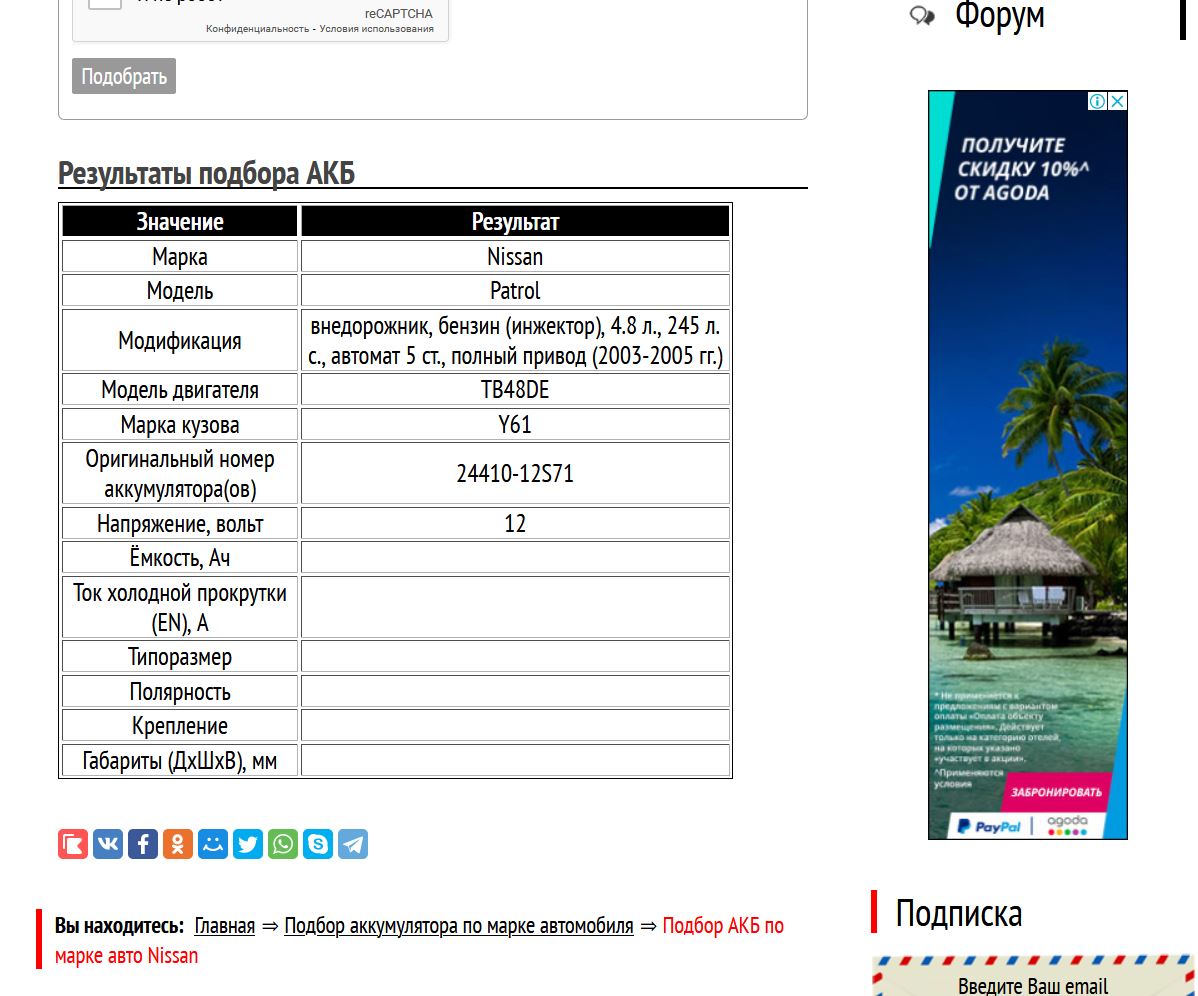
Task: Share the page on VK
Action: tap(108, 844)
